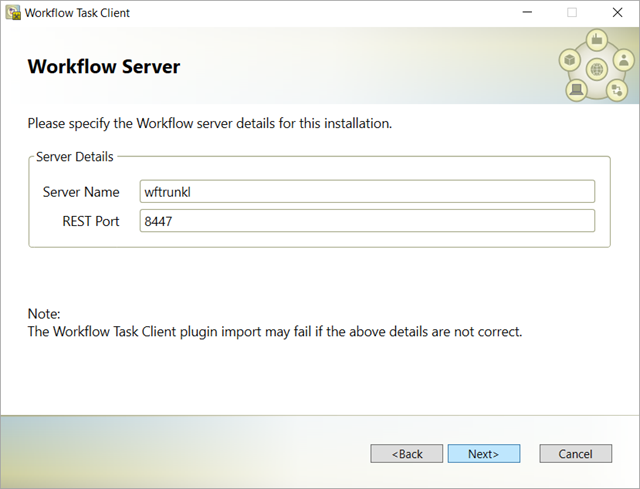Focus the REST Port field containing 8447

[367, 221]
